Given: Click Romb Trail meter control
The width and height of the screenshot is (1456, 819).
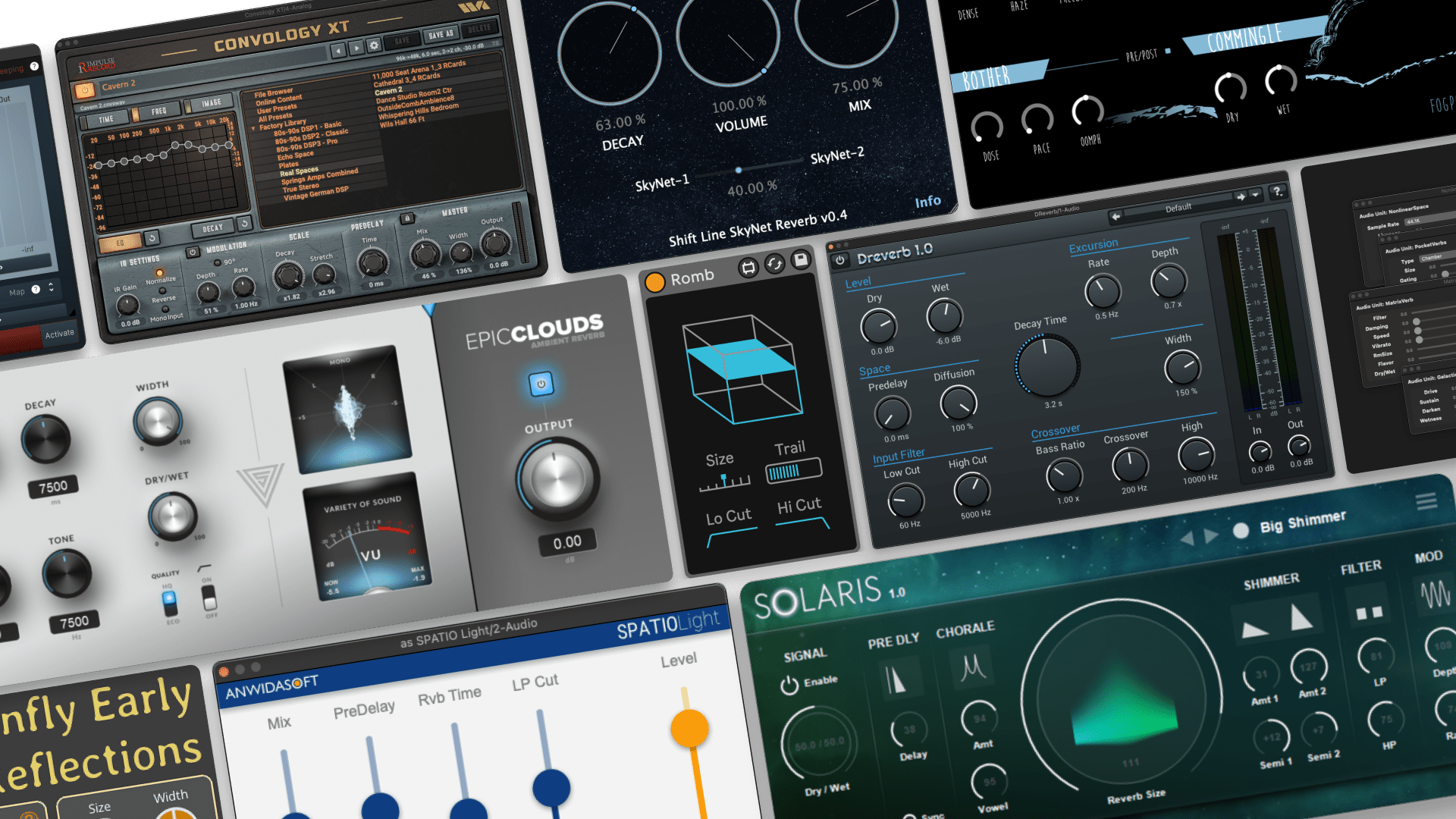Looking at the screenshot, I should click(793, 471).
